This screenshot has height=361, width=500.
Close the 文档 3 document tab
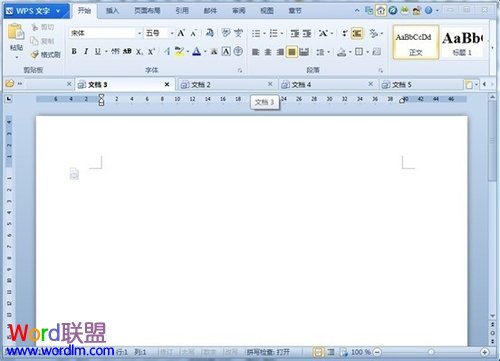pyautogui.click(x=167, y=84)
